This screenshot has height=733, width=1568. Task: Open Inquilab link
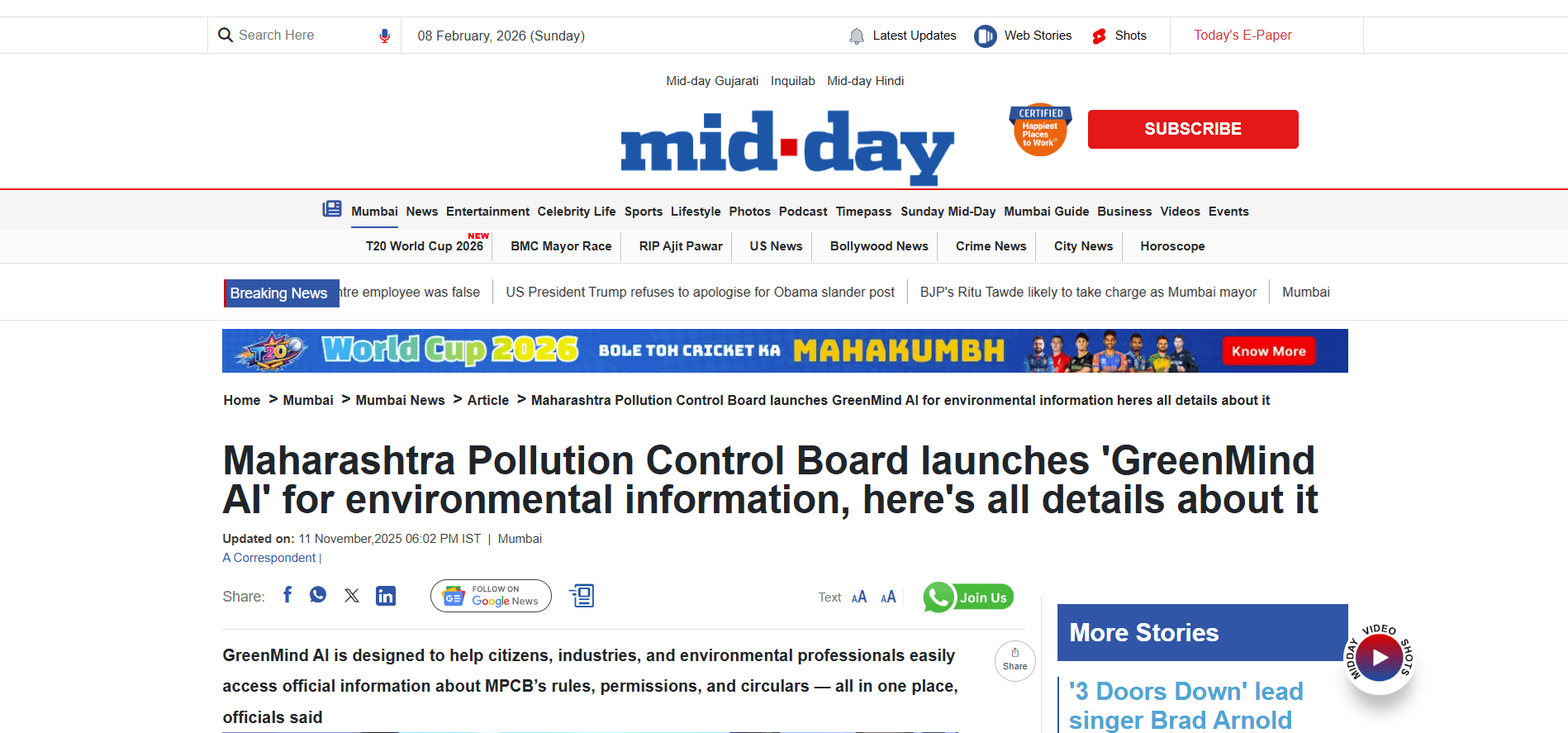(x=792, y=81)
